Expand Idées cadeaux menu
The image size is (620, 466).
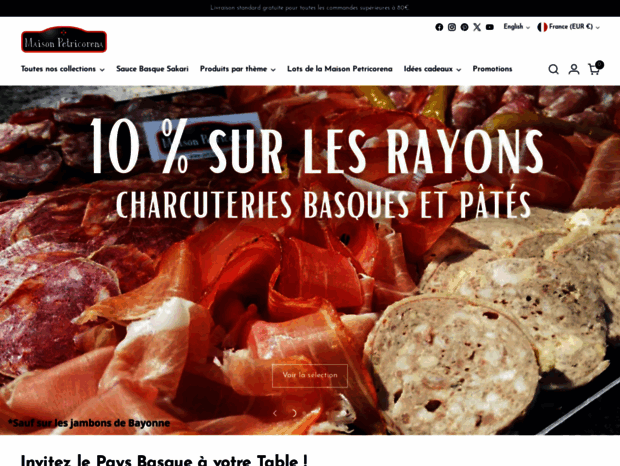pyautogui.click(x=432, y=69)
